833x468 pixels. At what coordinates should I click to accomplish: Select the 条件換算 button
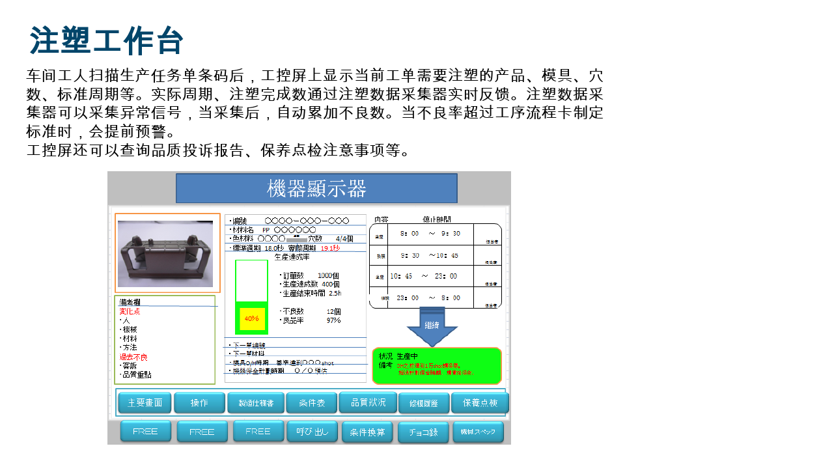tap(366, 432)
